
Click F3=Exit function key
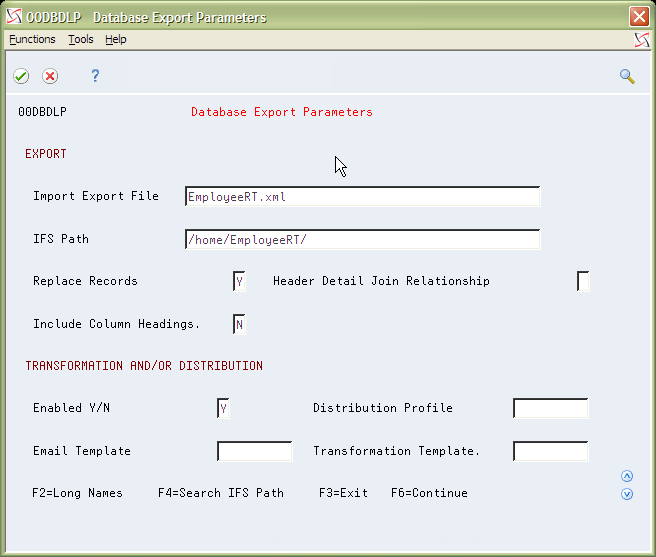point(343,493)
